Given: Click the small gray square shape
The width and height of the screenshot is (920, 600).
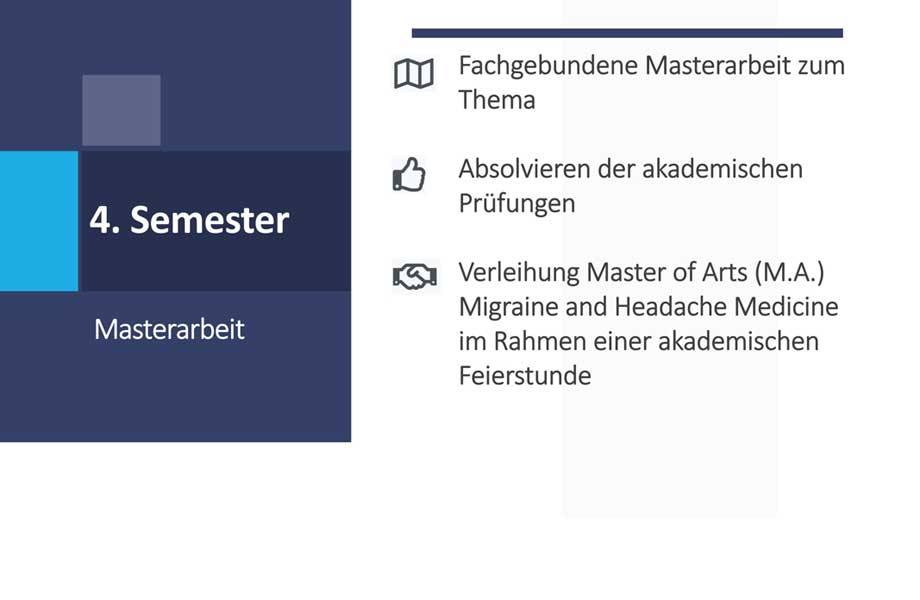Looking at the screenshot, I should 121,110.
